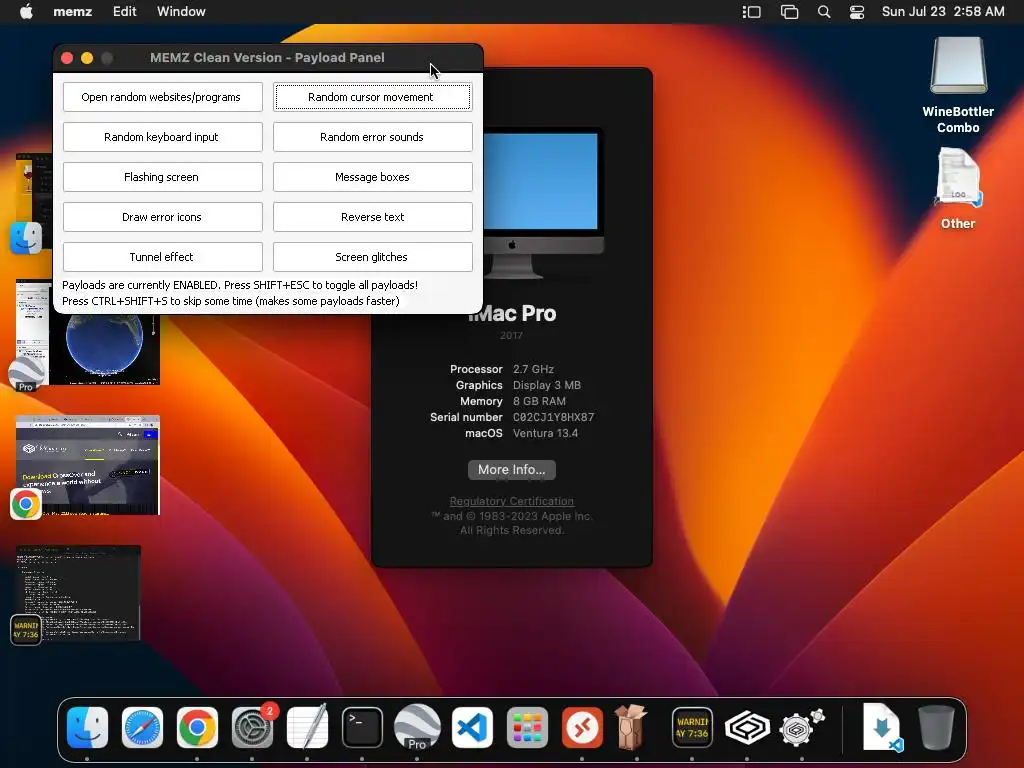
Task: Open Google Earth Pro in dock
Action: [x=417, y=727]
